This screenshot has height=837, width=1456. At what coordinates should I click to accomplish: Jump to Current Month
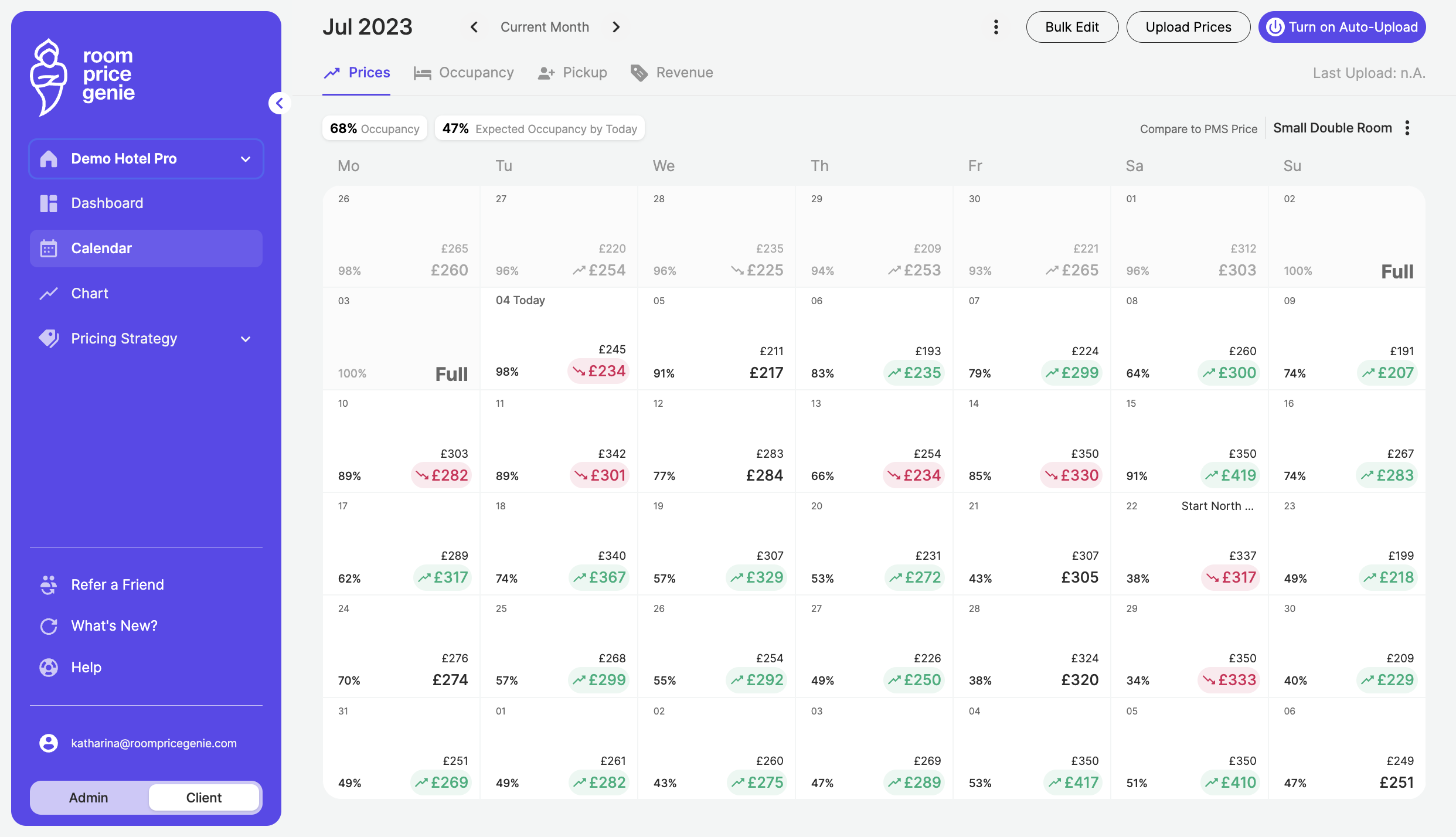pyautogui.click(x=545, y=27)
